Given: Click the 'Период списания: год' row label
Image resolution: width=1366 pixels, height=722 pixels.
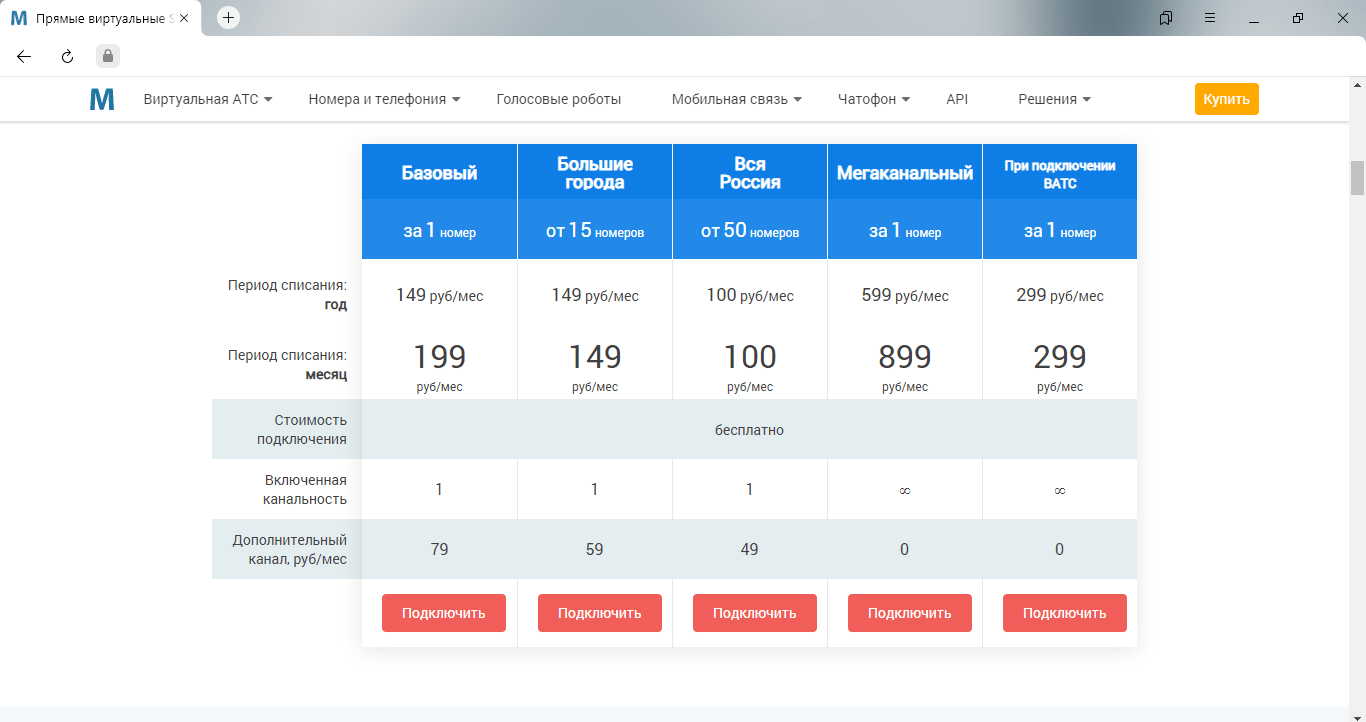Looking at the screenshot, I should tap(287, 295).
